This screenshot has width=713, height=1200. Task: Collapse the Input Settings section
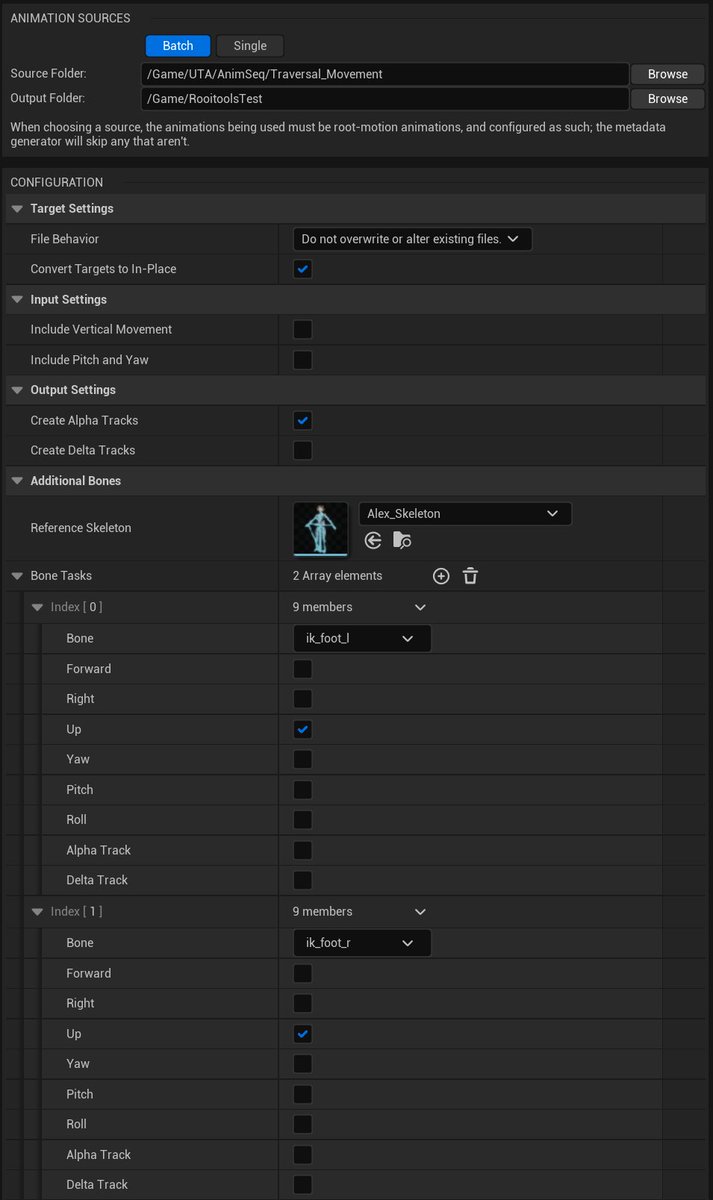click(x=17, y=300)
